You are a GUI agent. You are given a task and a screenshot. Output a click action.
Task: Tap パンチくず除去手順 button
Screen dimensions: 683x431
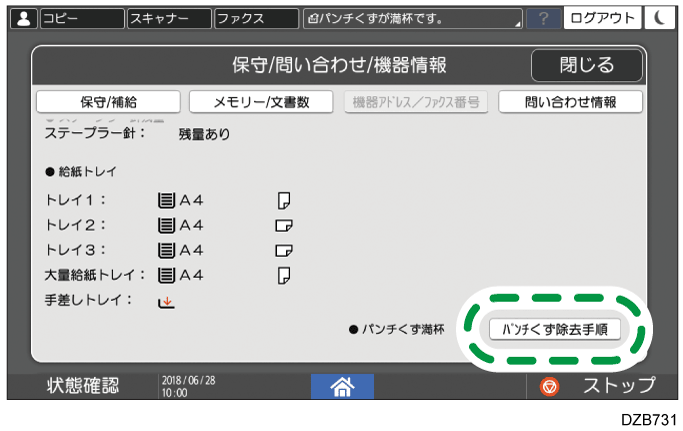[555, 329]
